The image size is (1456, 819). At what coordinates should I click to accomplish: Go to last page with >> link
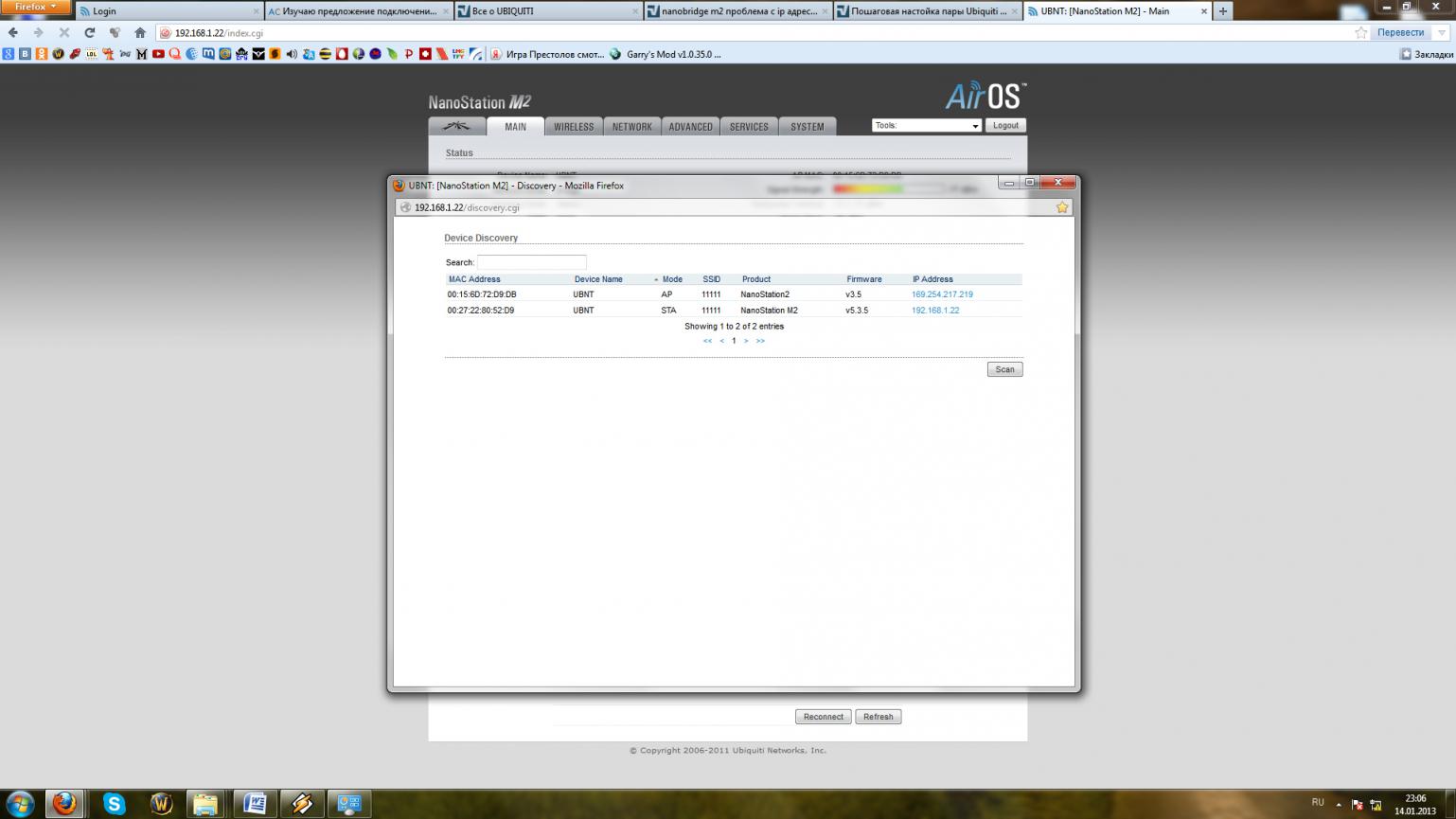click(760, 341)
